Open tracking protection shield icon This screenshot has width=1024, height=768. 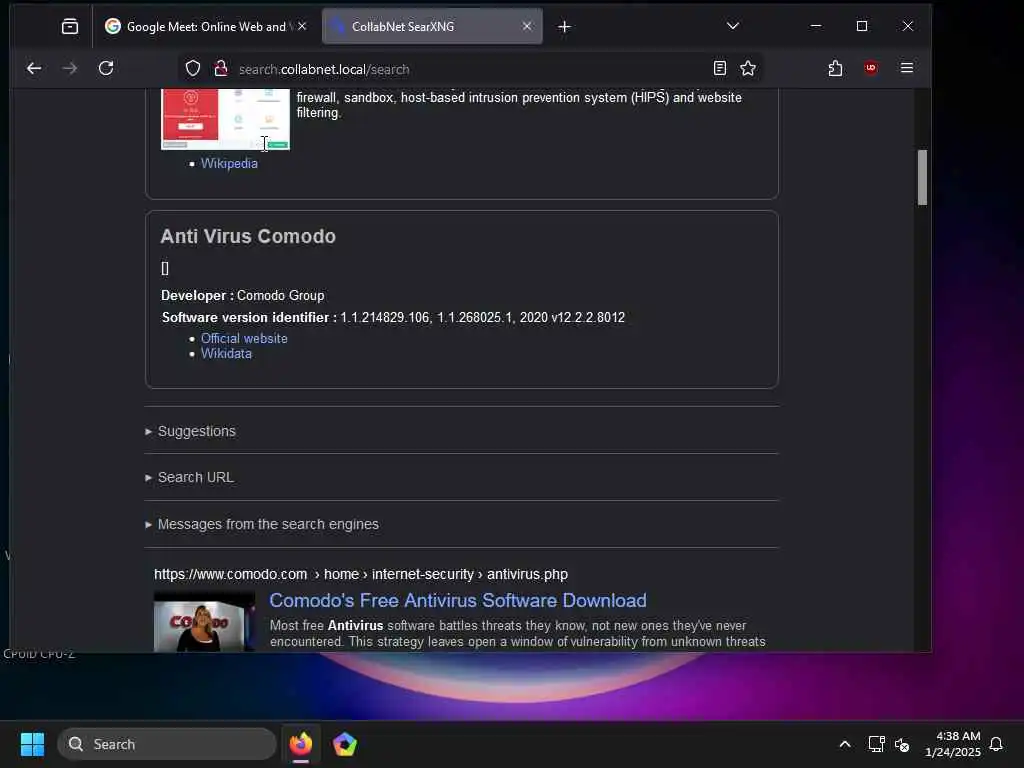pos(193,69)
